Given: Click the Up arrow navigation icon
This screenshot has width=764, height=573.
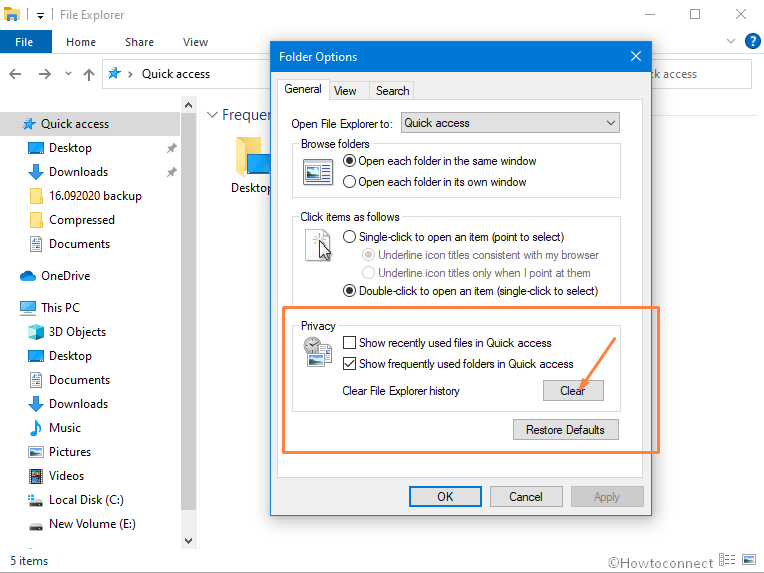Looking at the screenshot, I should 89,74.
